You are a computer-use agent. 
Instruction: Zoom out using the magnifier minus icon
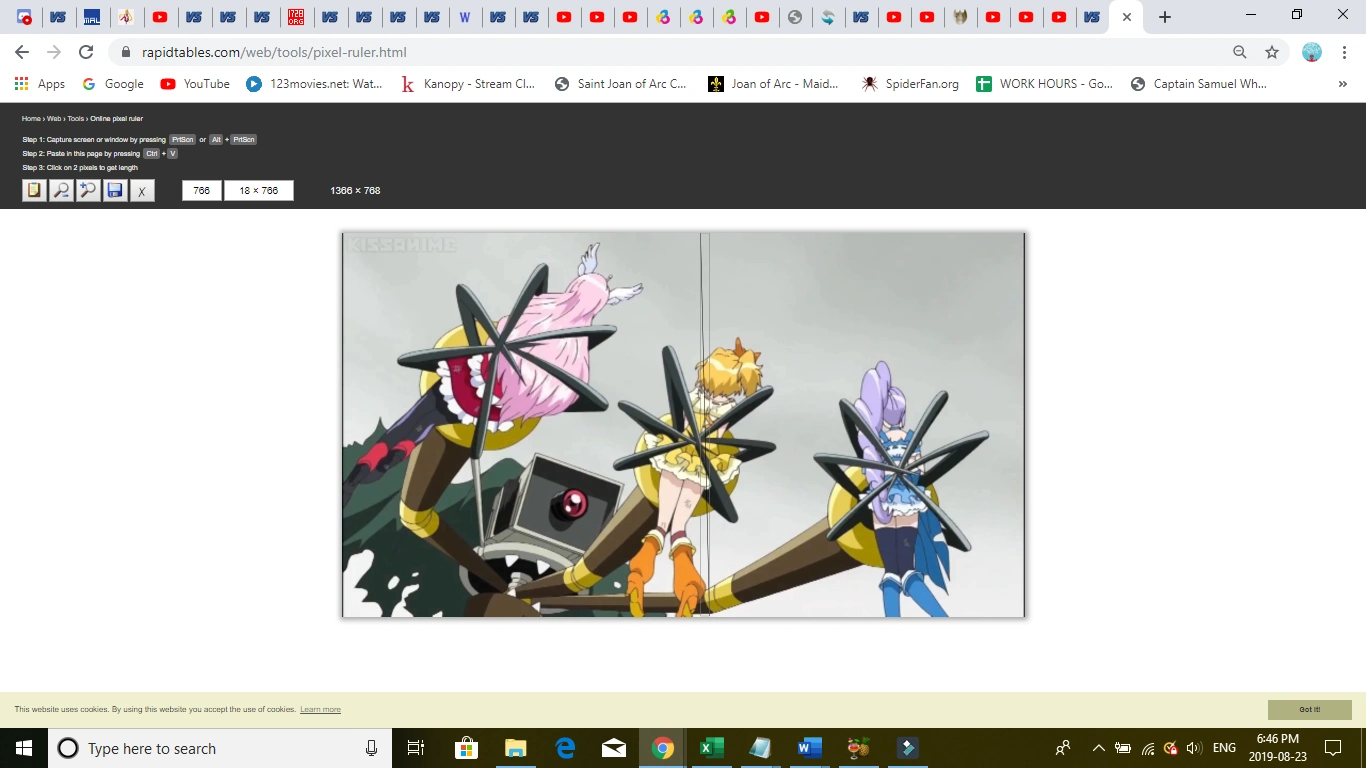pos(61,190)
